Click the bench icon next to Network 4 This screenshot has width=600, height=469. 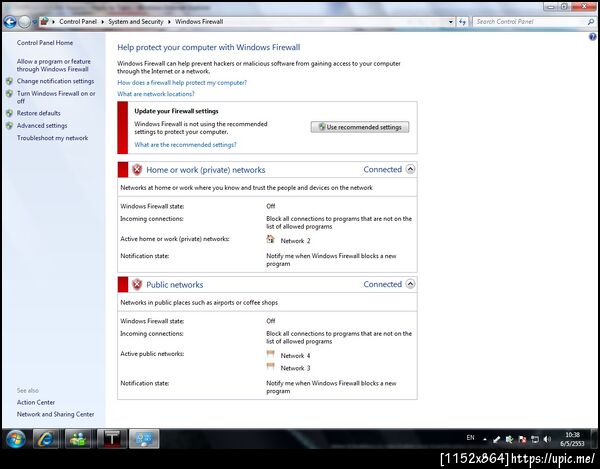[271, 354]
